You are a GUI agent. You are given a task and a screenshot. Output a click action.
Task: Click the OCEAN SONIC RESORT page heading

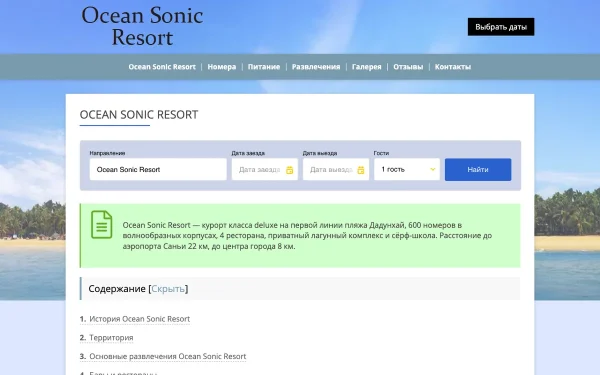[x=139, y=114]
